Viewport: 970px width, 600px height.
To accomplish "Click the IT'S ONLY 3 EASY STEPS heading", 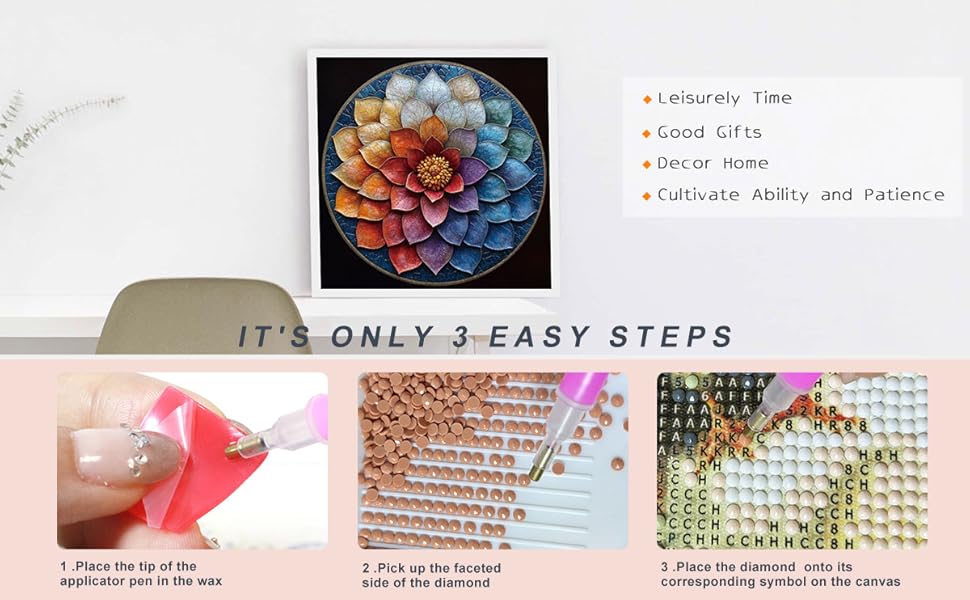I will [x=486, y=336].
